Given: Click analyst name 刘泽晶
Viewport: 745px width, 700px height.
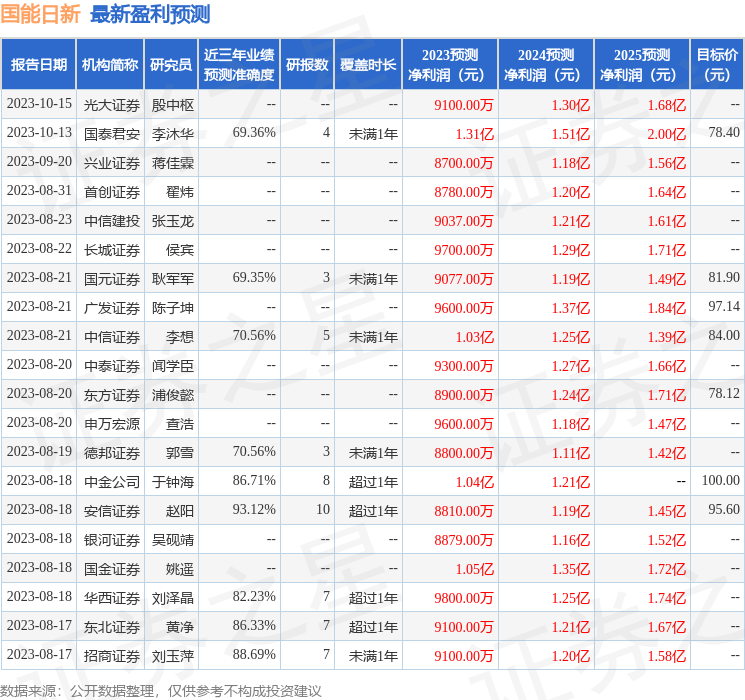Looking at the screenshot, I should 173,598.
